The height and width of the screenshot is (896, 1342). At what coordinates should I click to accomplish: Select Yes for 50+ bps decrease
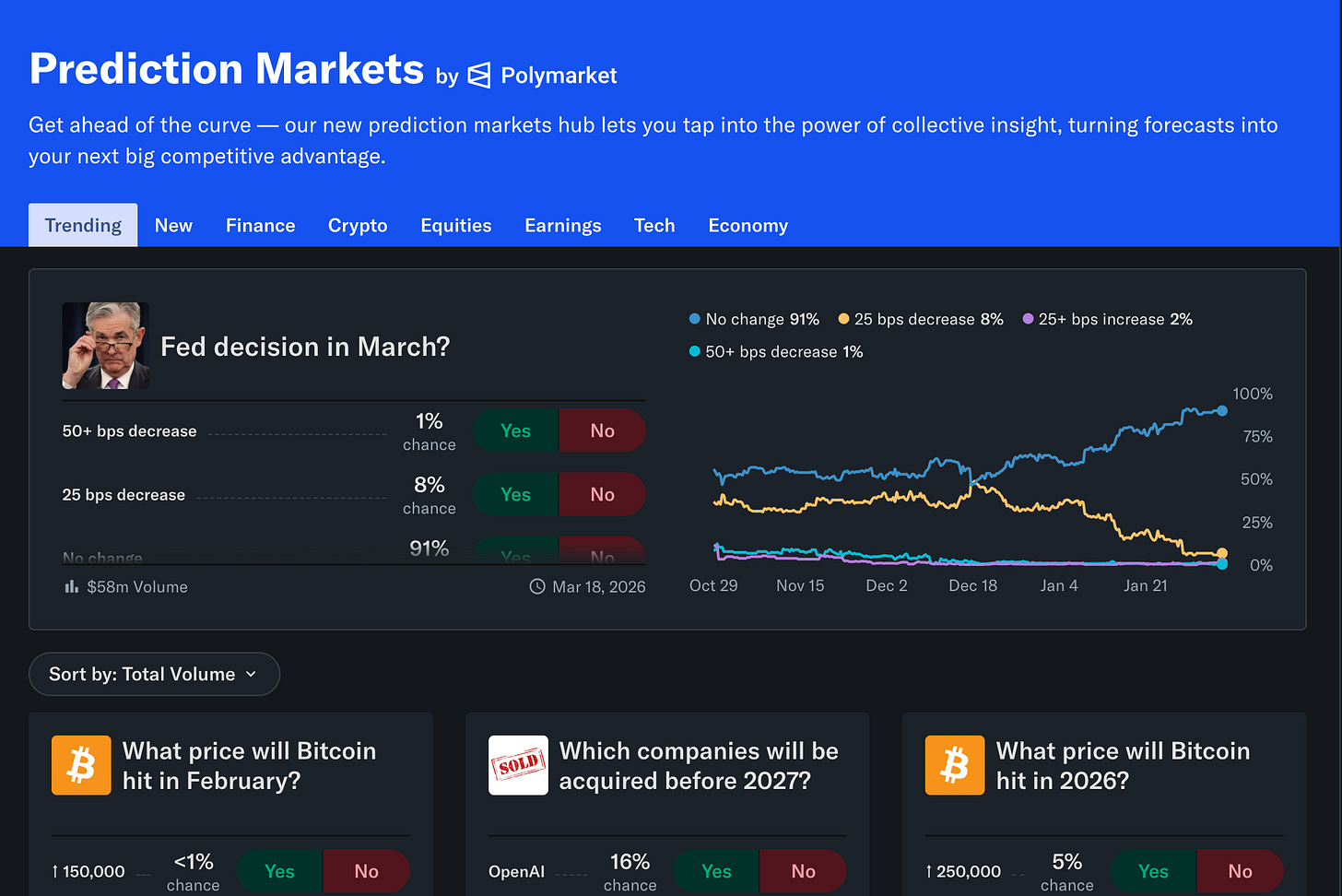[x=515, y=430]
